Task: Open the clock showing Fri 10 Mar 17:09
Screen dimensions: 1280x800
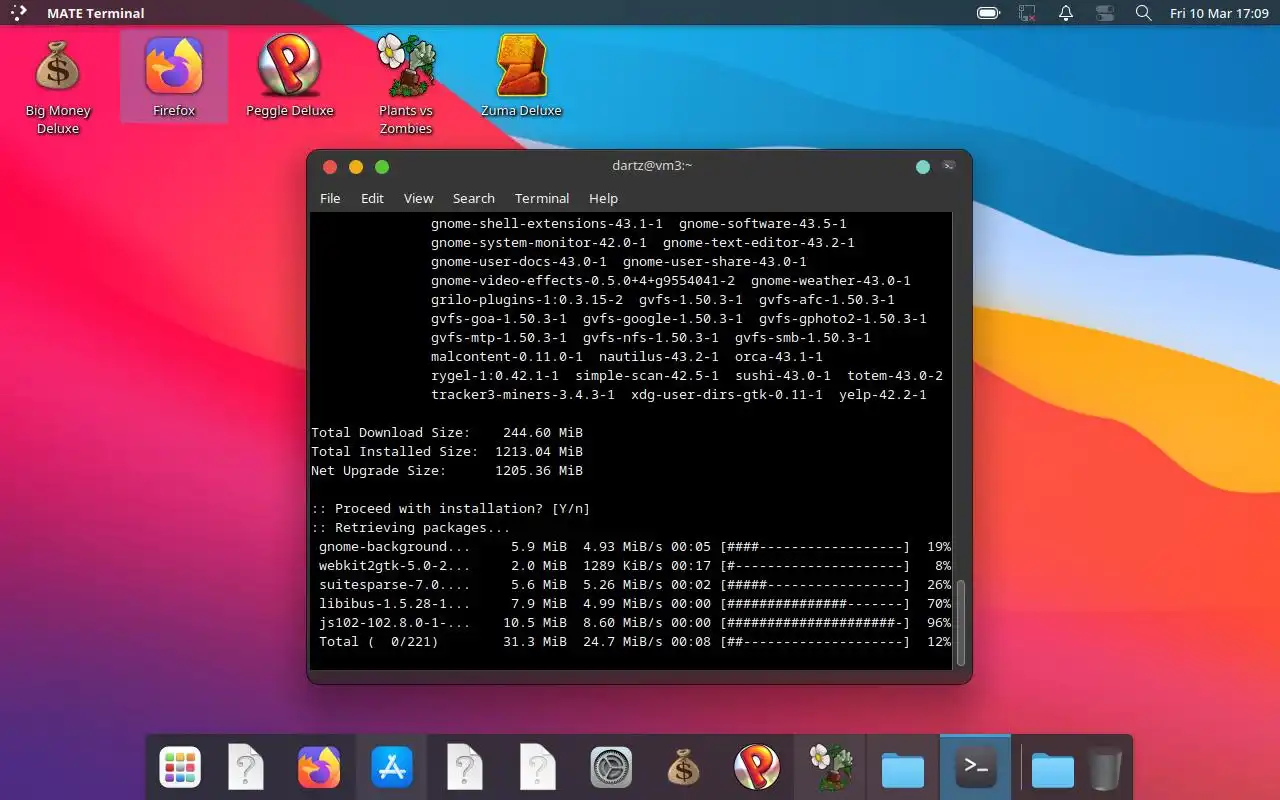Action: click(x=1219, y=13)
